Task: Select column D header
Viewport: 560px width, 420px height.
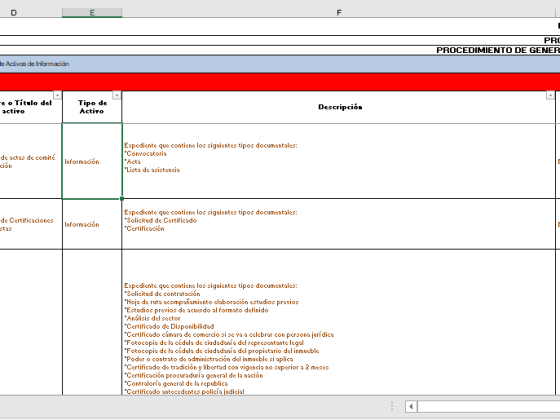Action: coord(31,12)
